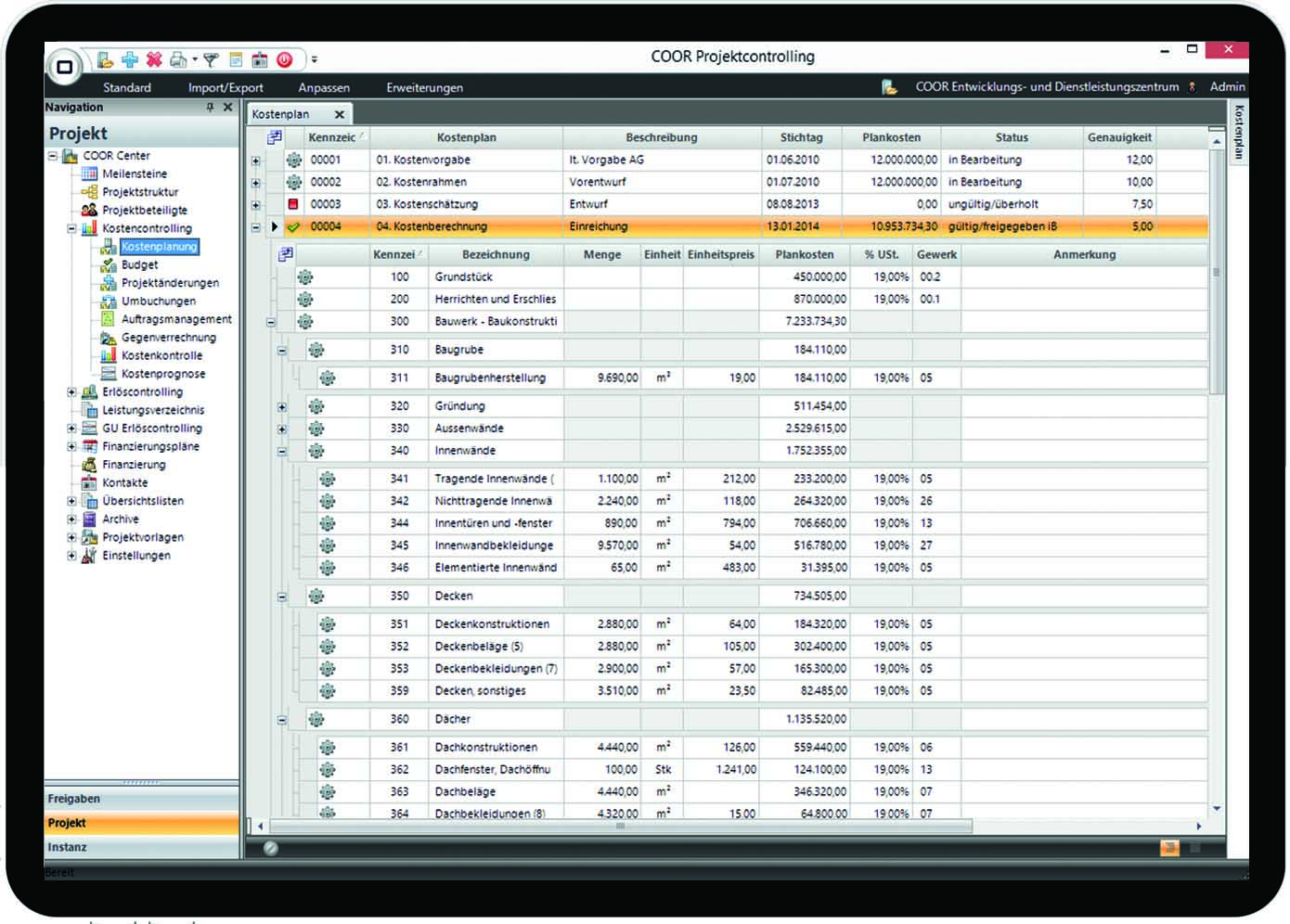Viewport: 1290px width, 924px height.
Task: Sort by Plankosten column in top grid
Action: click(x=891, y=137)
